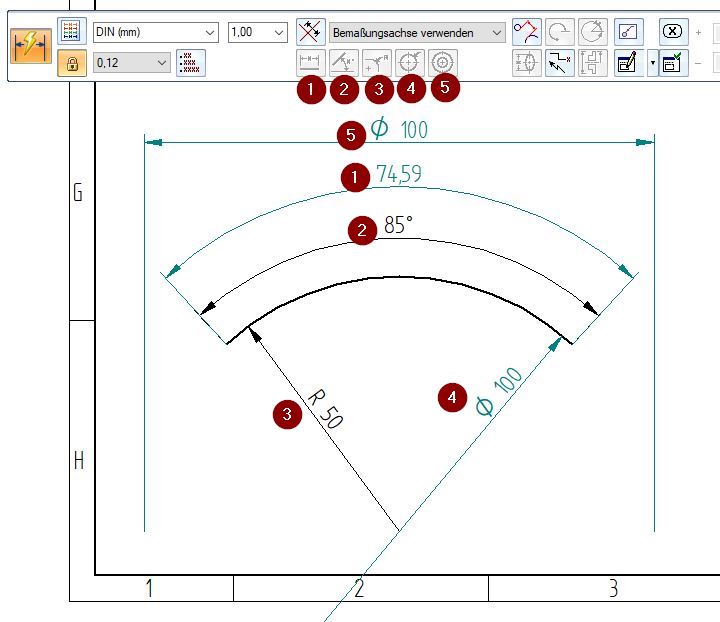Open the DIN (mm) style dropdown

point(155,32)
